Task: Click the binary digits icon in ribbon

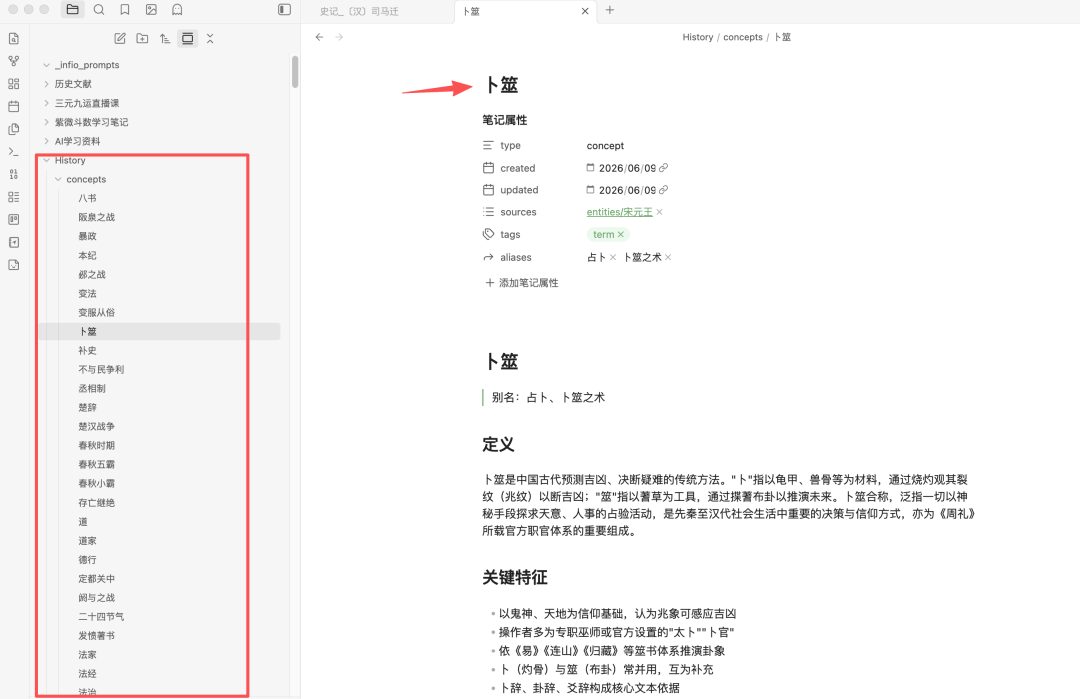Action: point(14,174)
